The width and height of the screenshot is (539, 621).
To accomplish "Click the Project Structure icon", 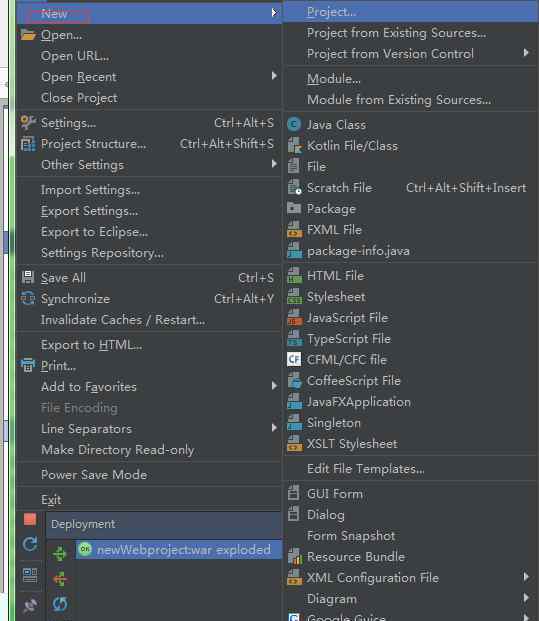I will click(28, 144).
